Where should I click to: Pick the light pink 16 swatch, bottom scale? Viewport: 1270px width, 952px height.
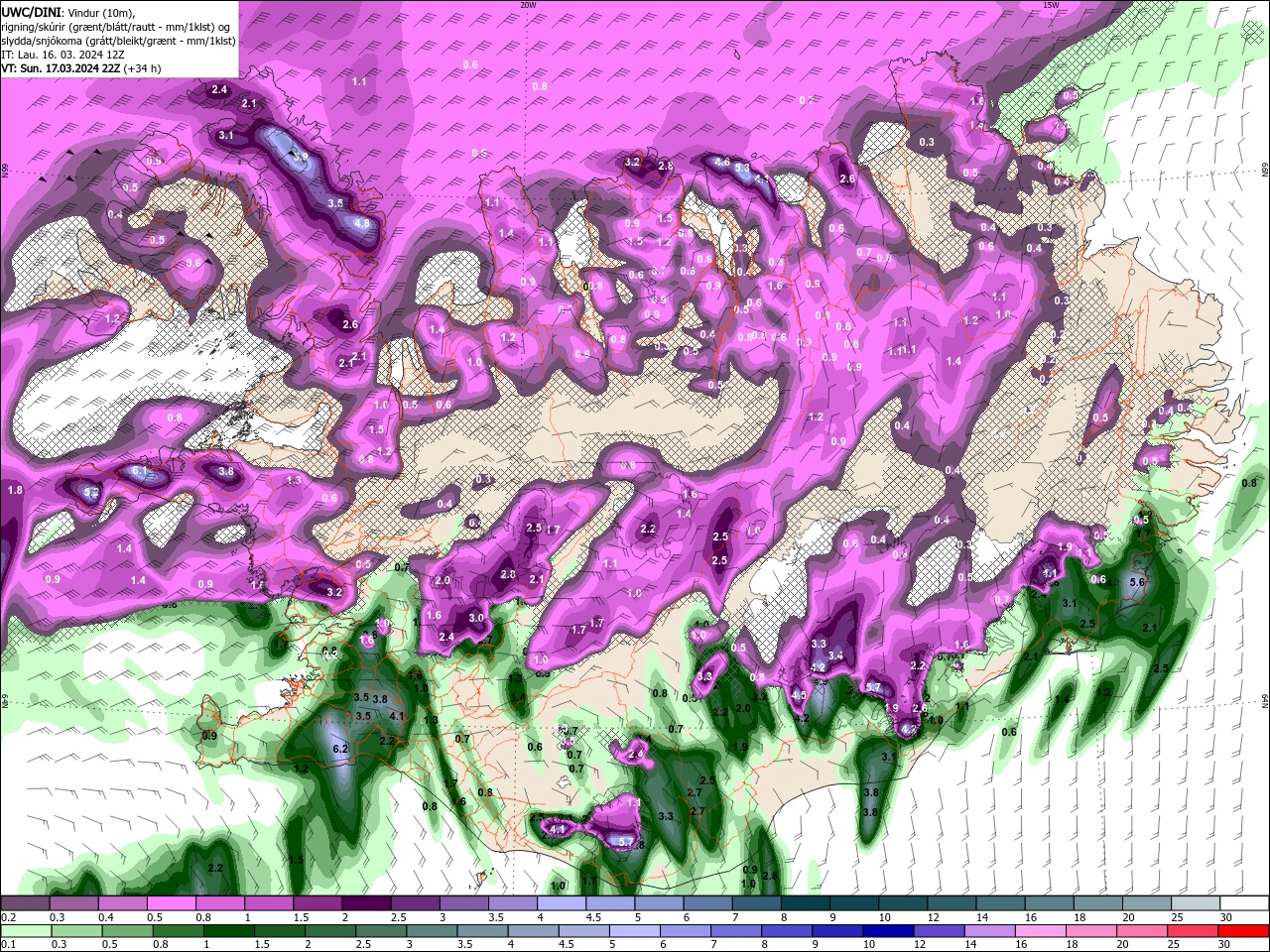pos(1042,931)
